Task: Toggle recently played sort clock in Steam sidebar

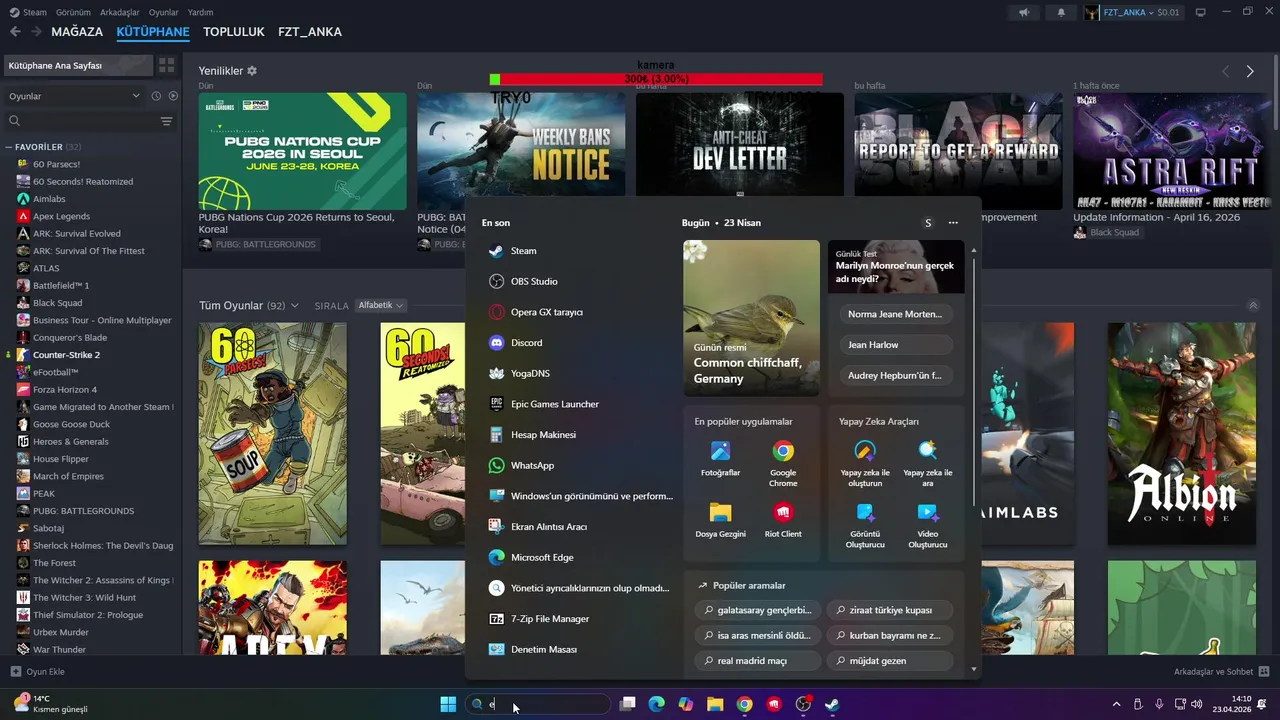Action: point(156,96)
